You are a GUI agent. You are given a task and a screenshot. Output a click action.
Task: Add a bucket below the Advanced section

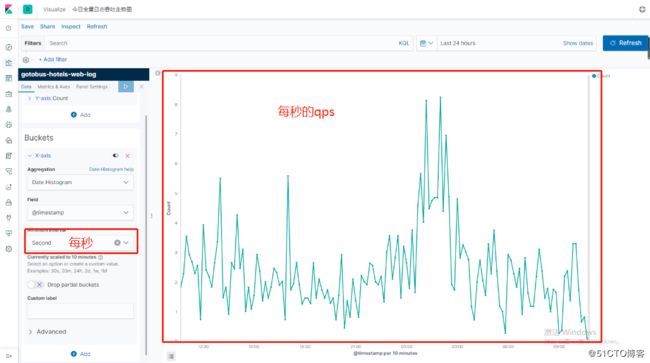(80, 354)
